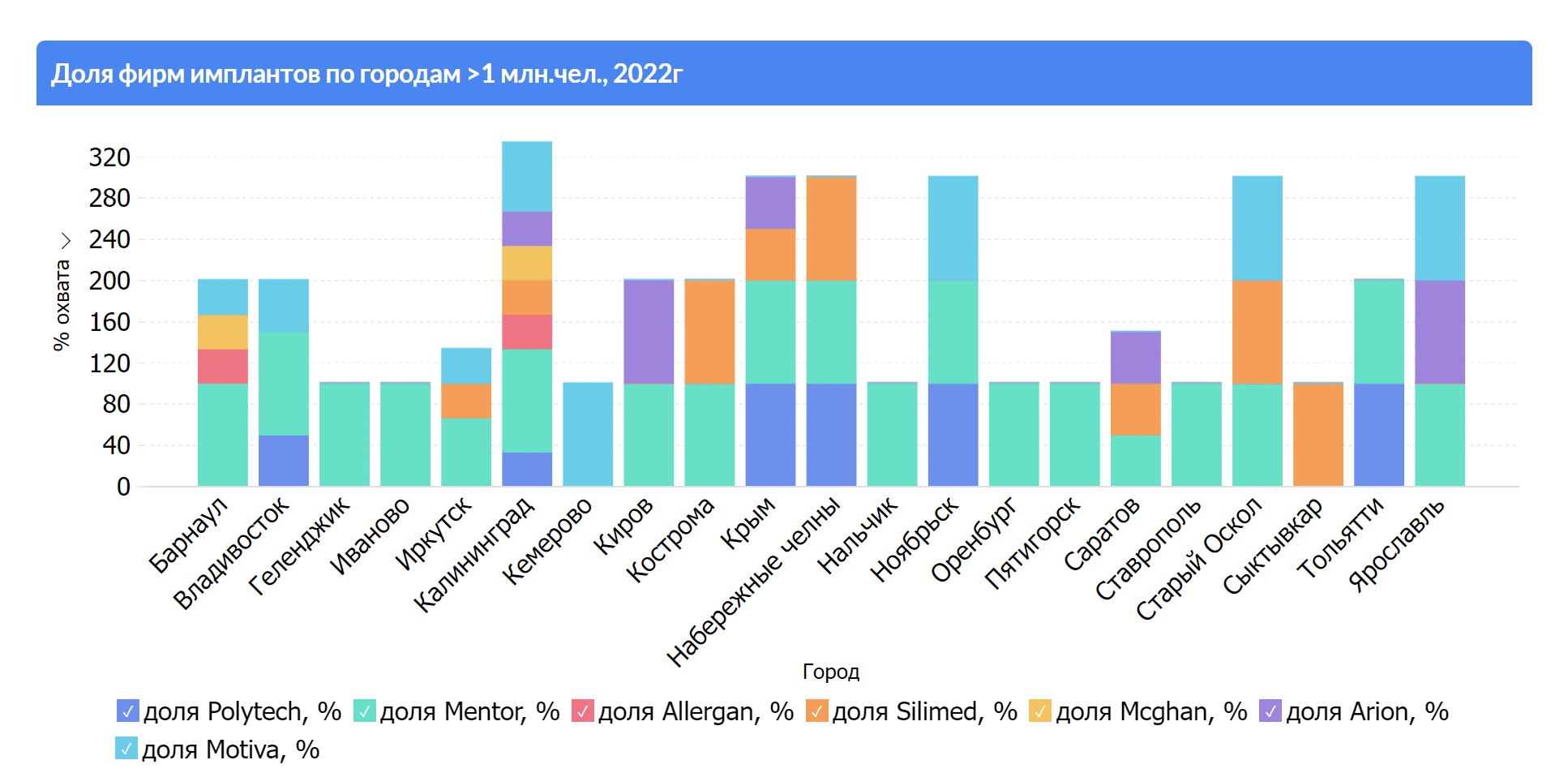Hide the доля Mcghan, % series checkbox
The image size is (1568, 773).
click(x=1040, y=711)
